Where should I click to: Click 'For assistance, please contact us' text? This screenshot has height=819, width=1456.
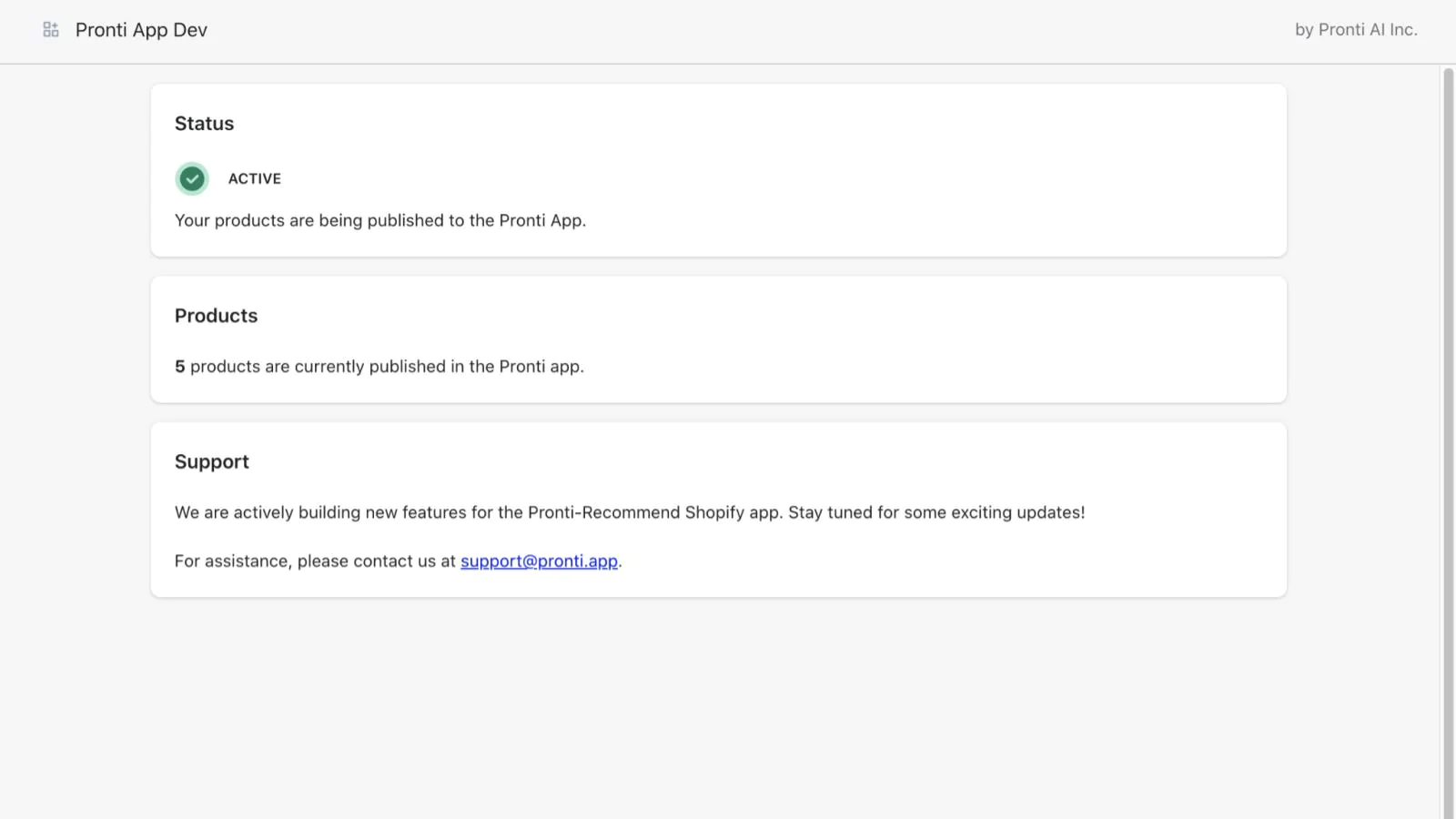(314, 561)
